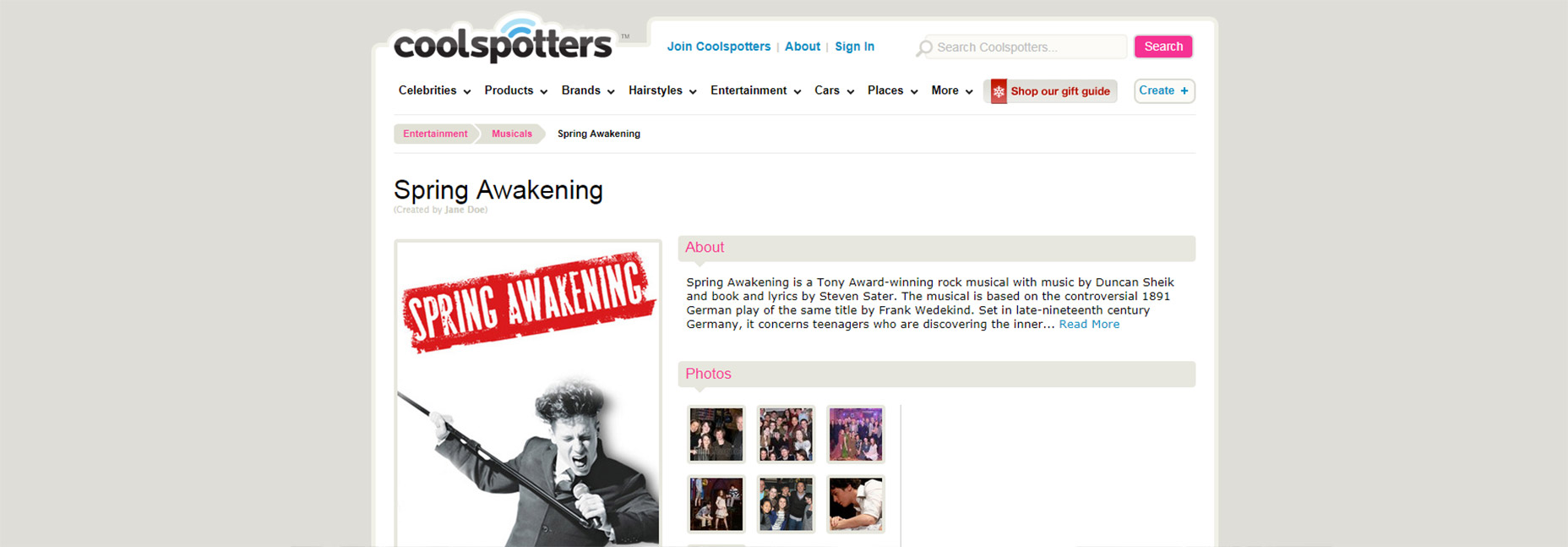This screenshot has width=1568, height=547.
Task: Click the plus icon on Create
Action: point(1184,90)
